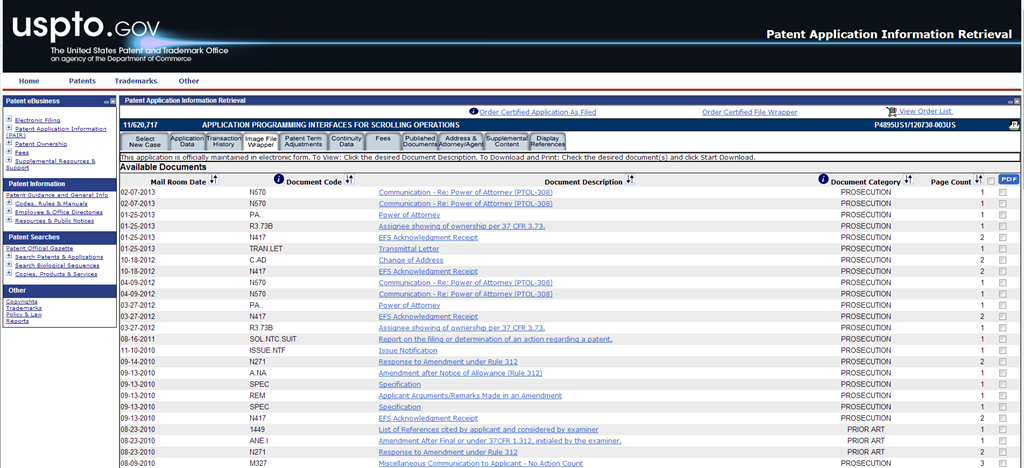The height and width of the screenshot is (468, 1024).
Task: Maximize the Patent Application Information Retrieval panel
Action: 1016,101
